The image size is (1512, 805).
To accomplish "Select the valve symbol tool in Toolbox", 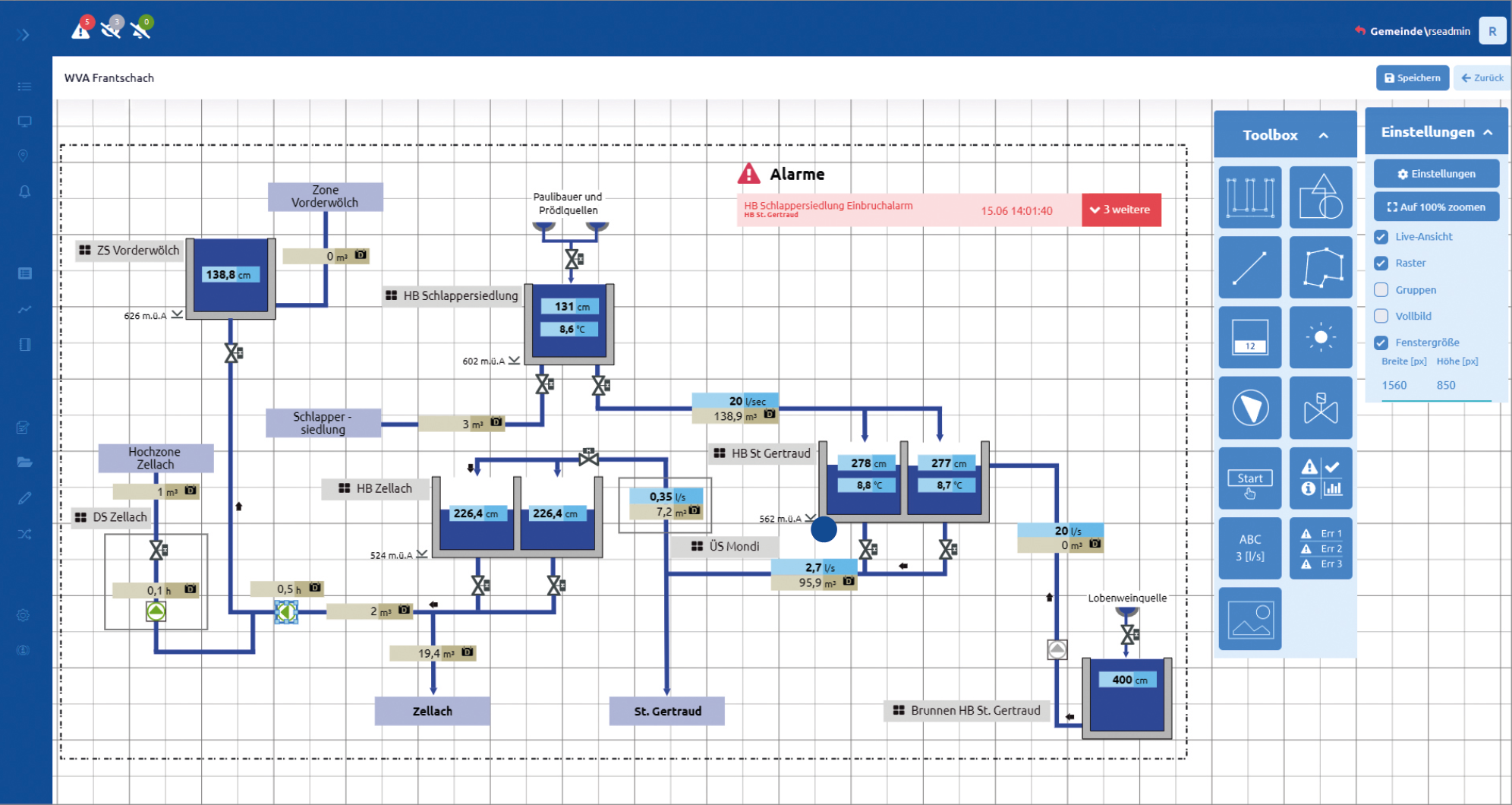I will (1321, 408).
